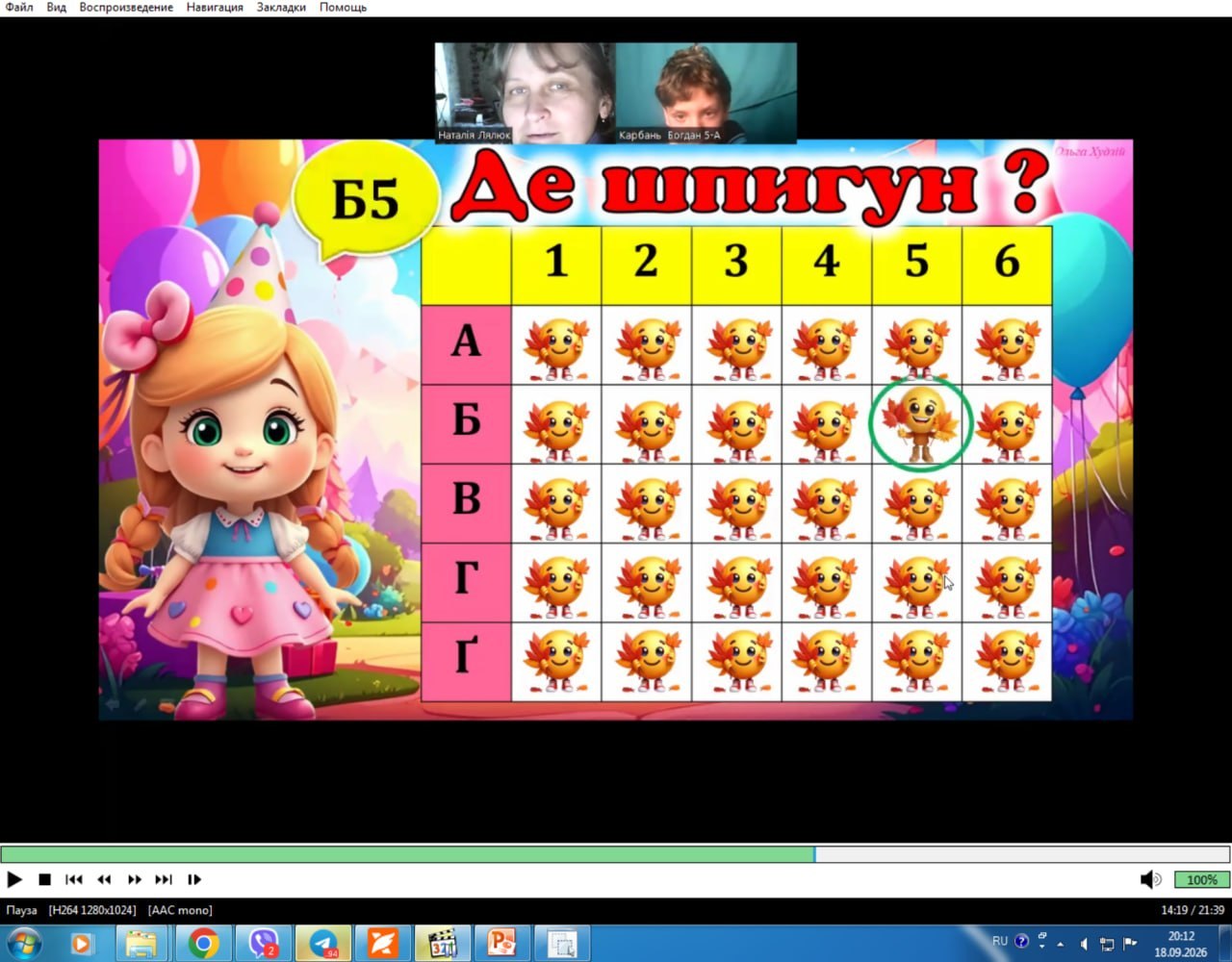Image resolution: width=1232 pixels, height=962 pixels.
Task: Open PowerPoint from the taskbar
Action: point(502,943)
